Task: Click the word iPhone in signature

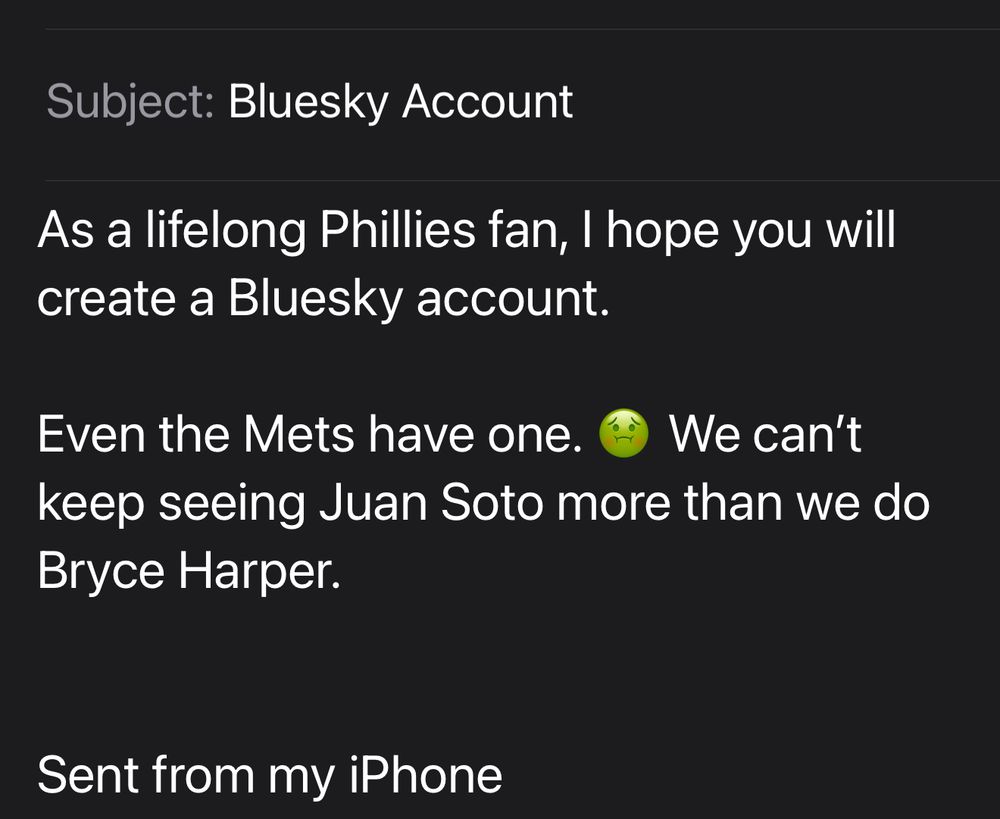Action: [426, 774]
